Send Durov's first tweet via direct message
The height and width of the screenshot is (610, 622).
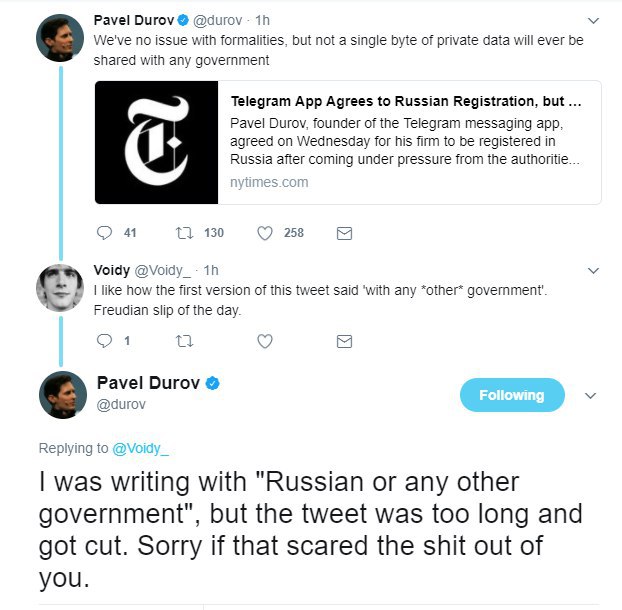coord(344,233)
